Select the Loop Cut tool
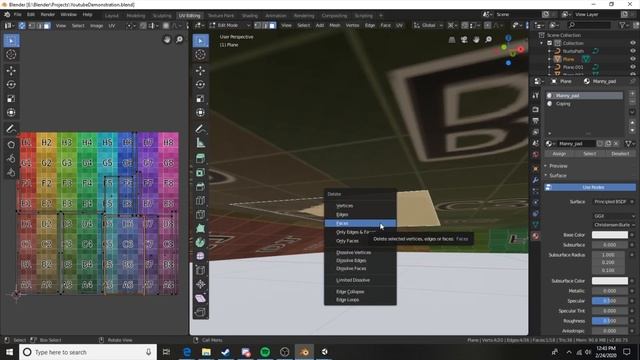 click(200, 200)
